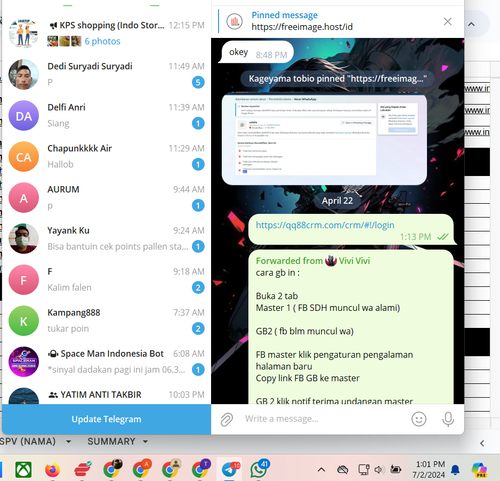Select the SPV (NAMA) sheet tab
The width and height of the screenshot is (500, 481).
pos(28,441)
